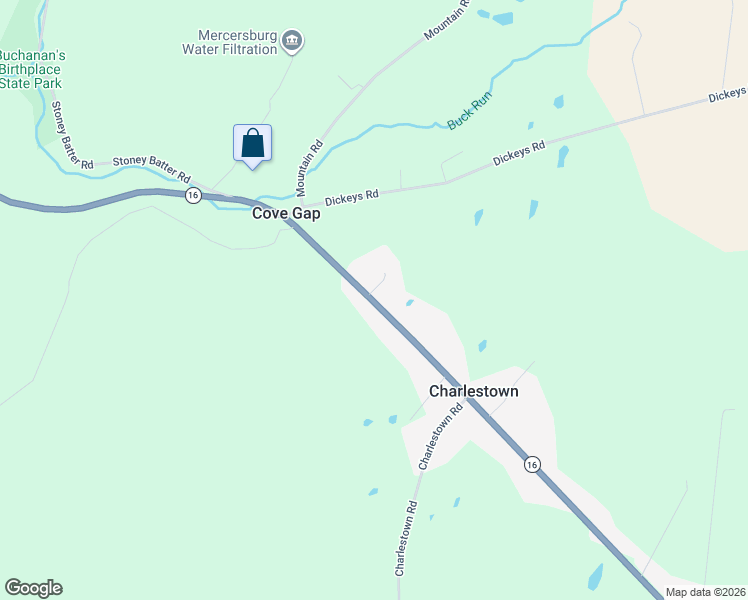Select the horizontal Stoney Batter Rd label

coord(152,168)
